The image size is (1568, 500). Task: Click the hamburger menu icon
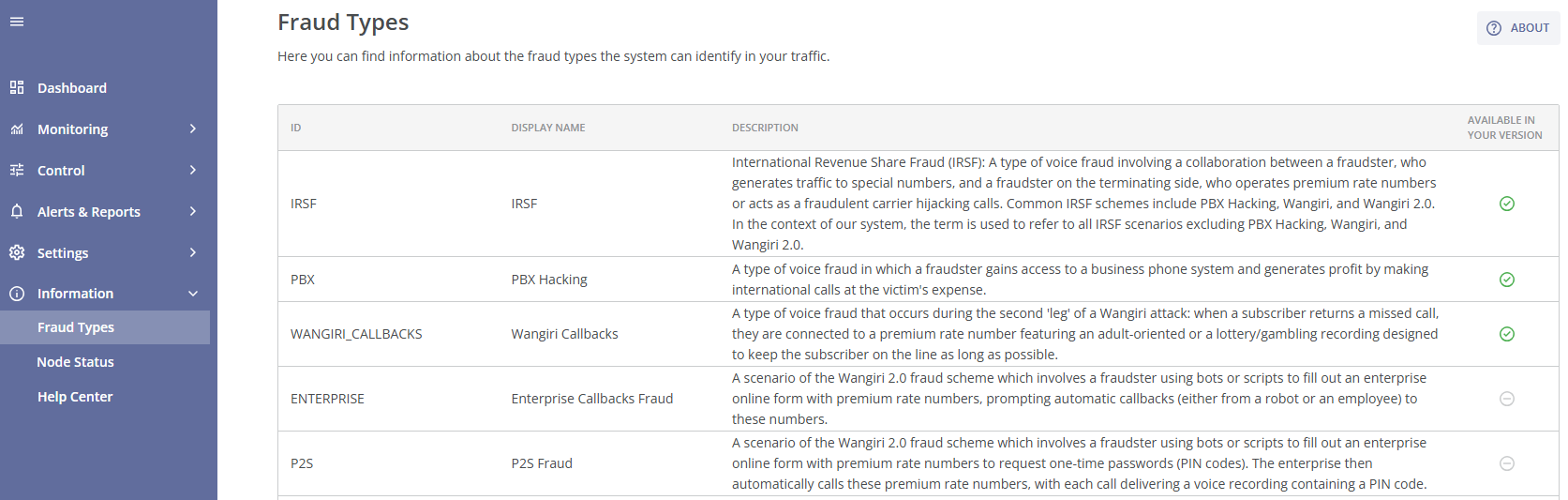tap(17, 22)
